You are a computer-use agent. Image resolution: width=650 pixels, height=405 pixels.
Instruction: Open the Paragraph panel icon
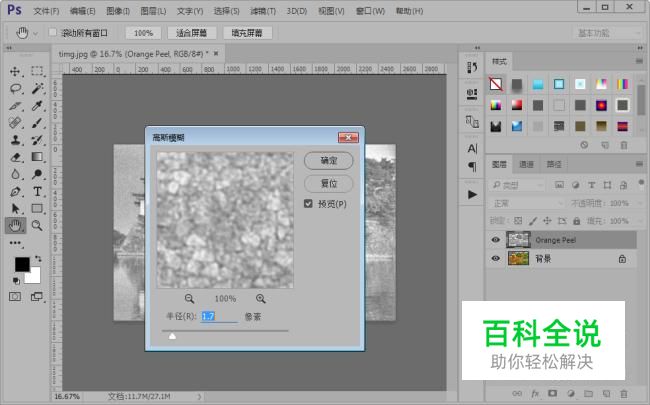coord(472,167)
